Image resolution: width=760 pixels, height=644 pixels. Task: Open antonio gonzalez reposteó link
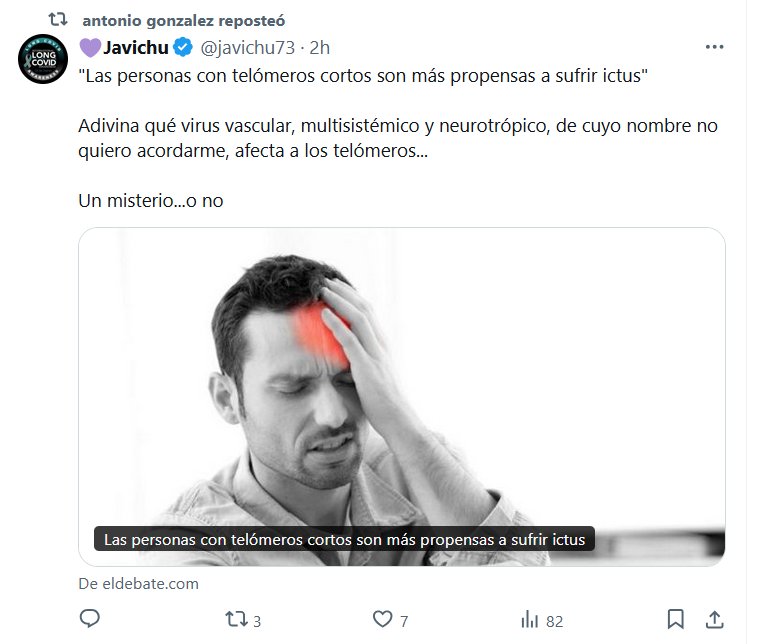[x=184, y=21]
